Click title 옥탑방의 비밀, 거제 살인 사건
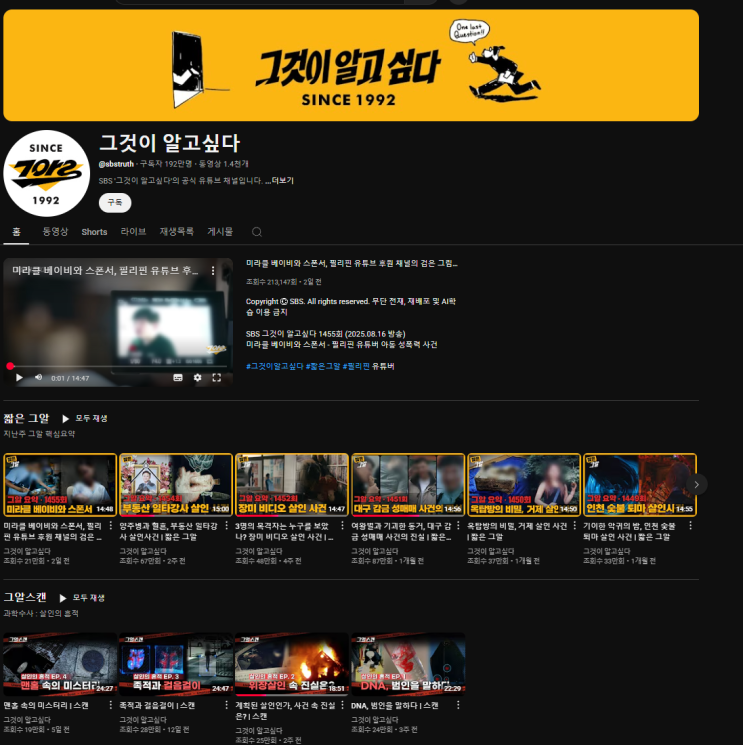The image size is (743, 745). (517, 531)
